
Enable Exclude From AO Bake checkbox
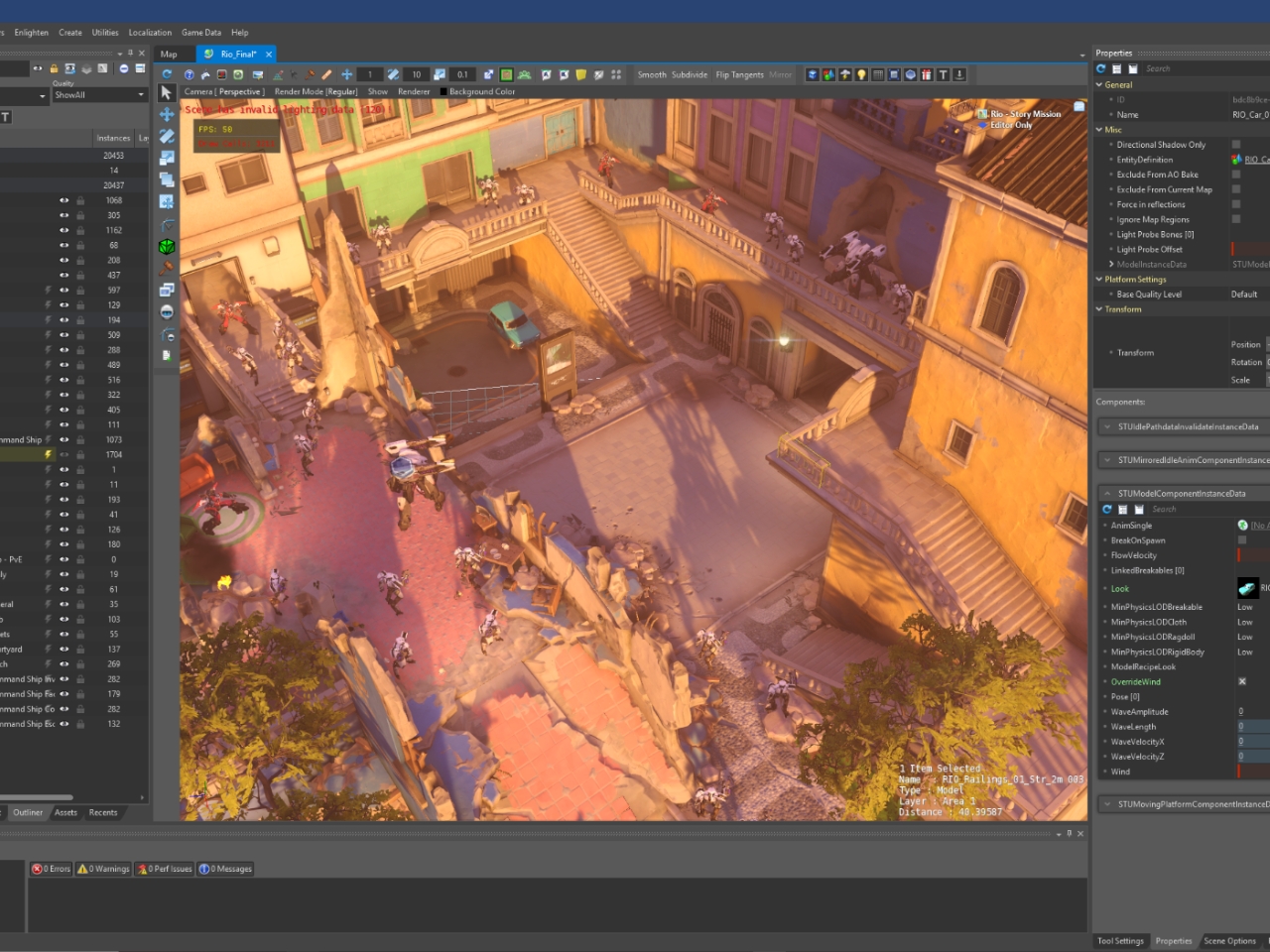coord(1236,175)
